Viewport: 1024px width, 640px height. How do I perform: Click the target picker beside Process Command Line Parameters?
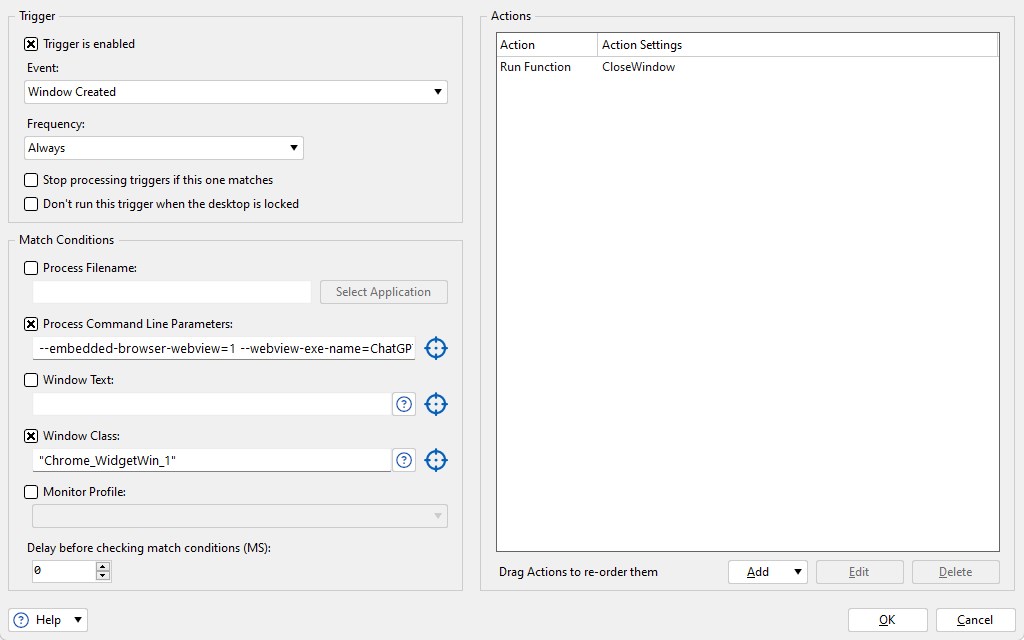tap(436, 348)
